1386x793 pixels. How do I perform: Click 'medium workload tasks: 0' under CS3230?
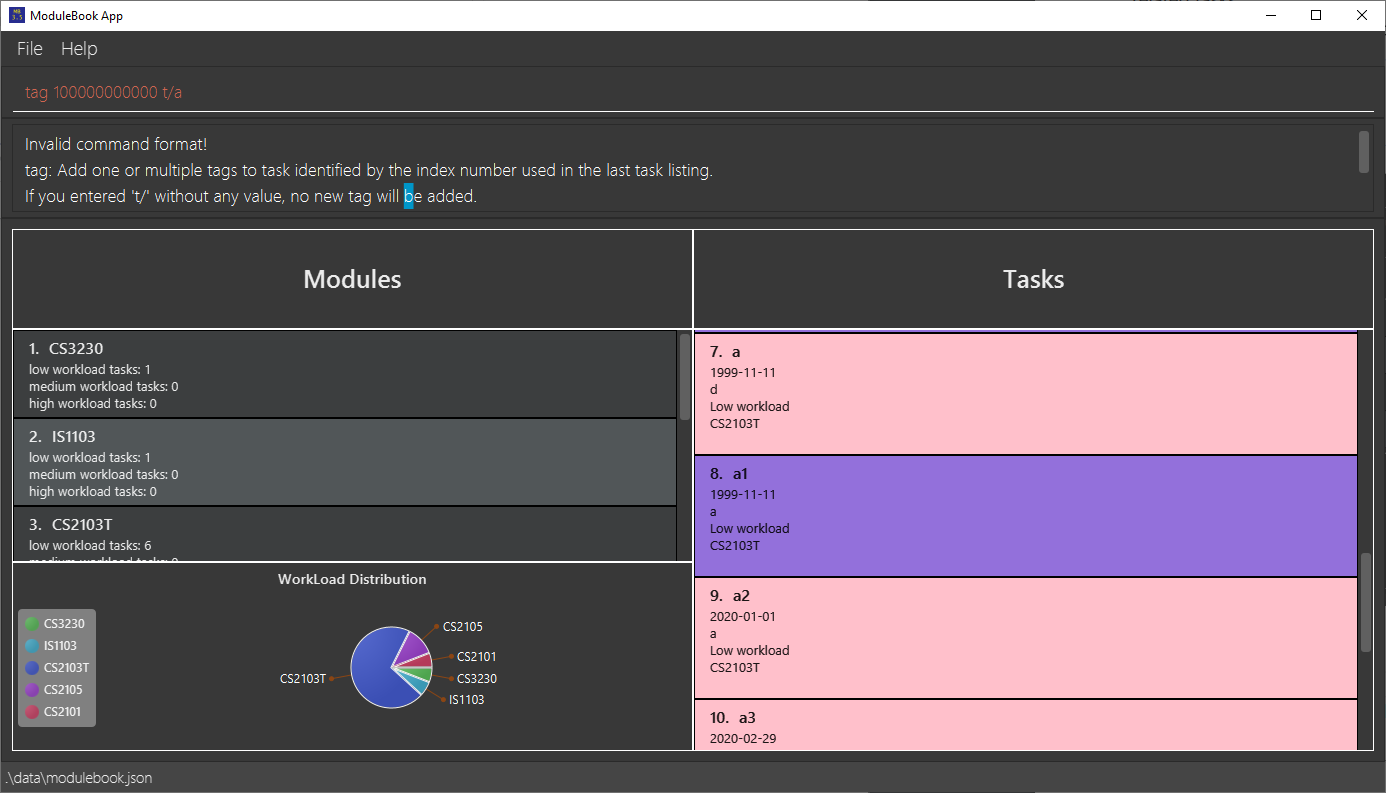(x=104, y=387)
